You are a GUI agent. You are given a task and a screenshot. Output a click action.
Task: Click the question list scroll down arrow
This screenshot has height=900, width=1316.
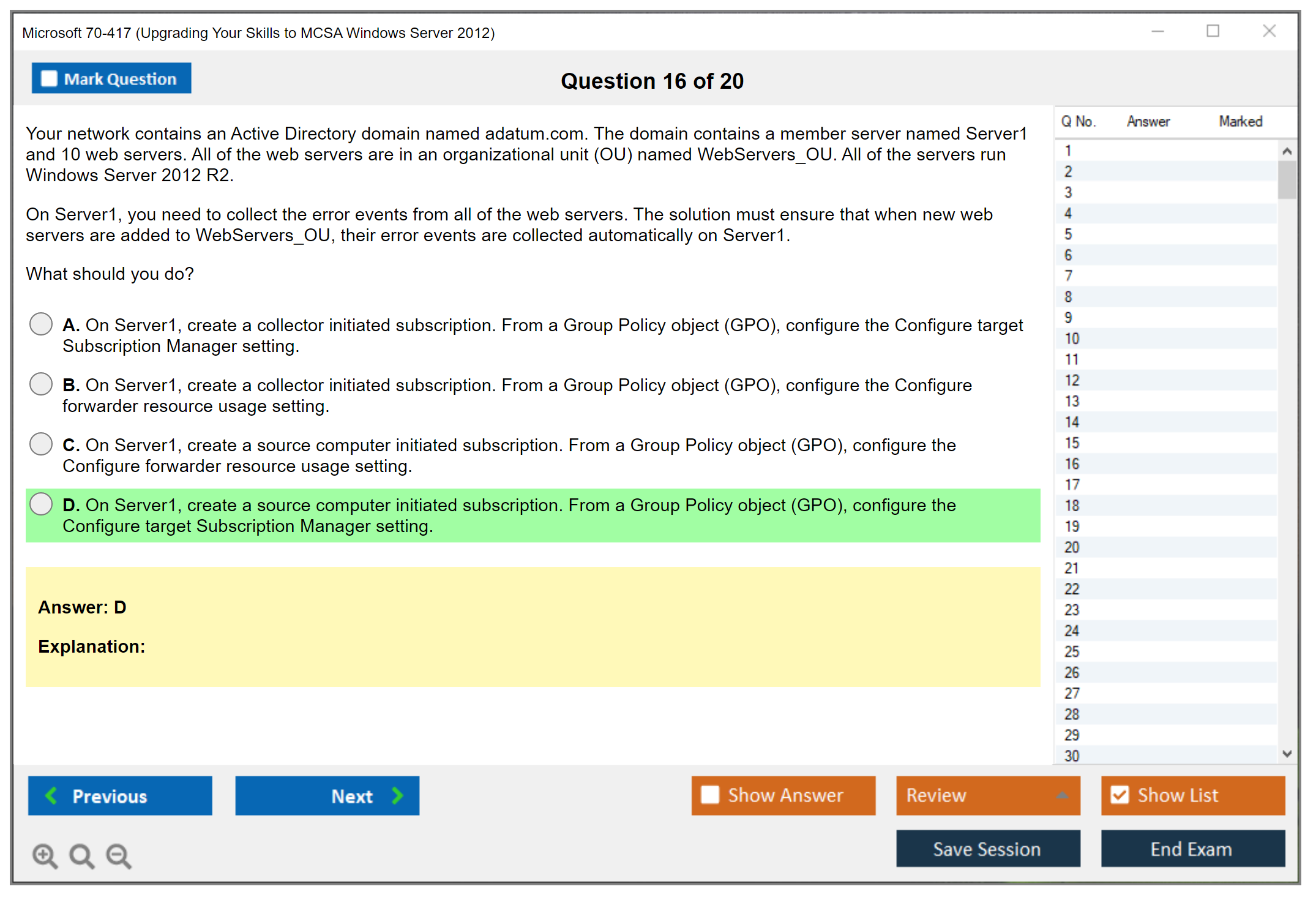tap(1287, 754)
